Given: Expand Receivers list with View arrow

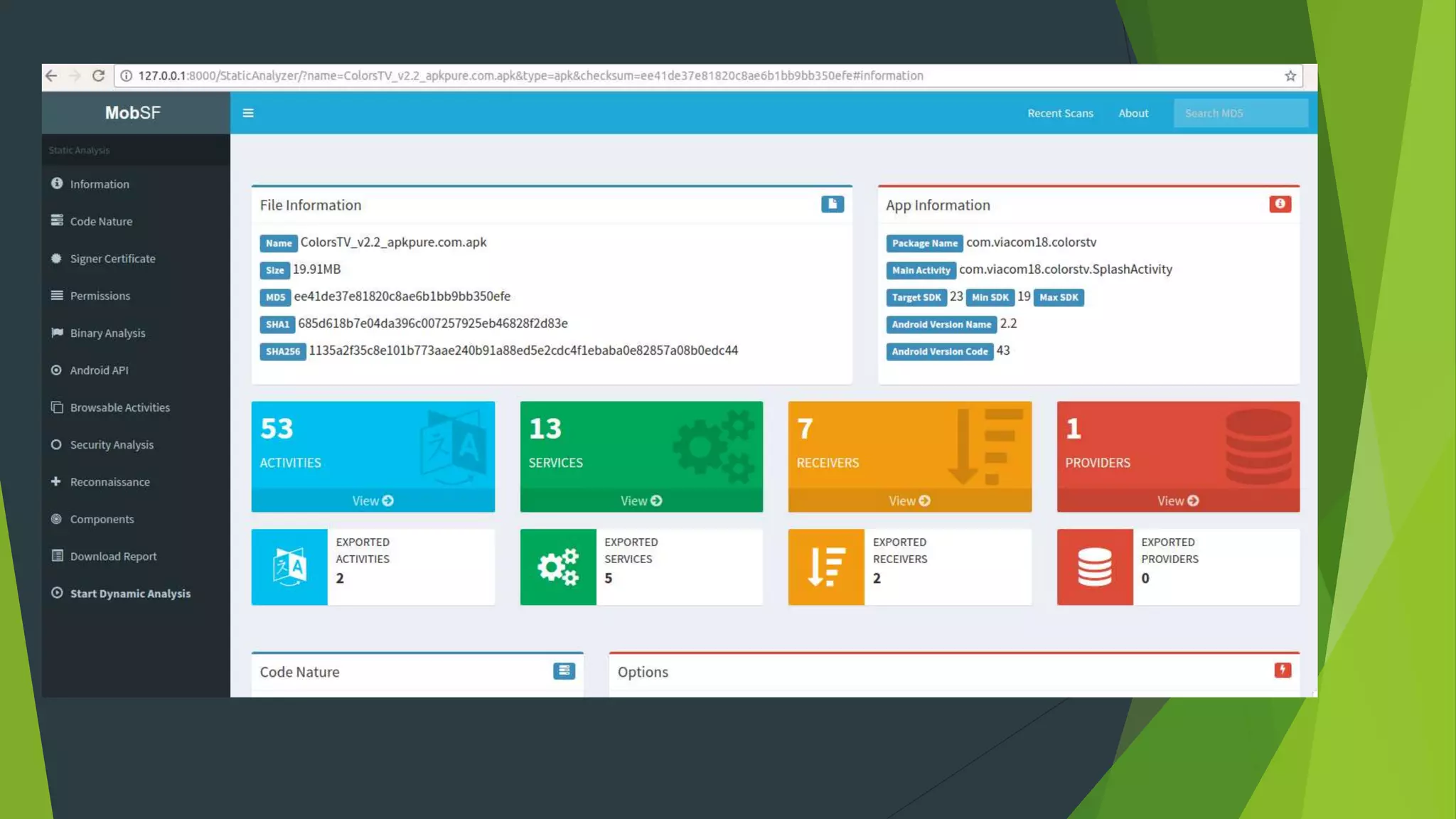Looking at the screenshot, I should coord(909,501).
